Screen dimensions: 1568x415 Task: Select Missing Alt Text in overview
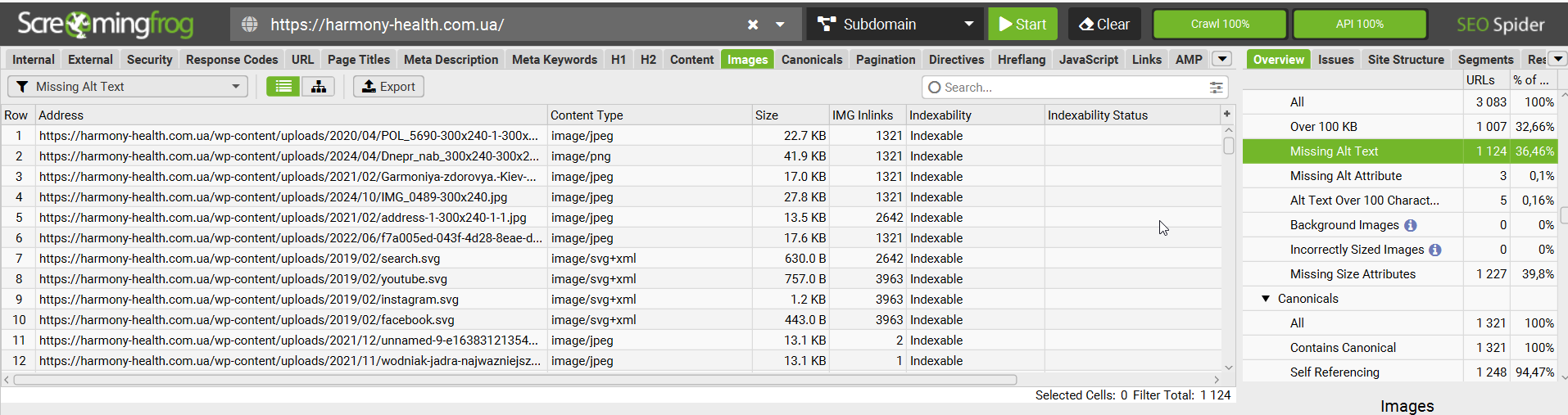[x=1399, y=151]
